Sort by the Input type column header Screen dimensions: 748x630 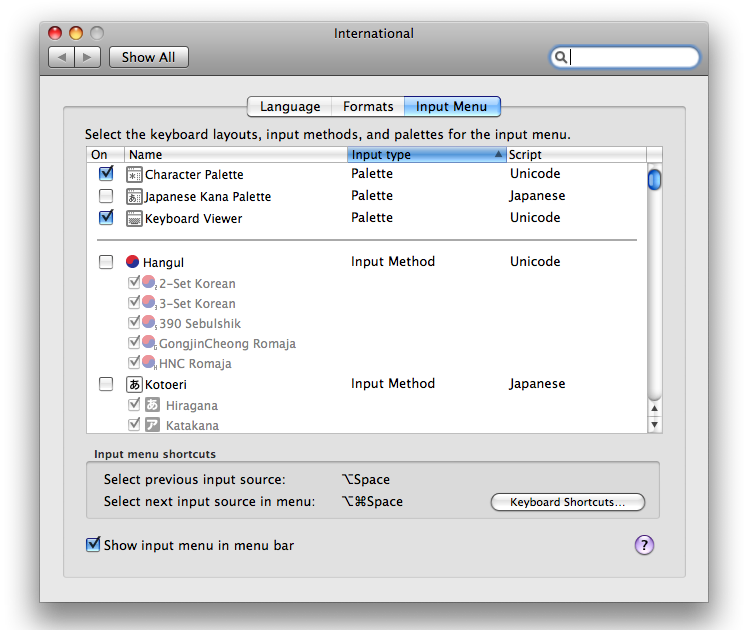[x=426, y=155]
